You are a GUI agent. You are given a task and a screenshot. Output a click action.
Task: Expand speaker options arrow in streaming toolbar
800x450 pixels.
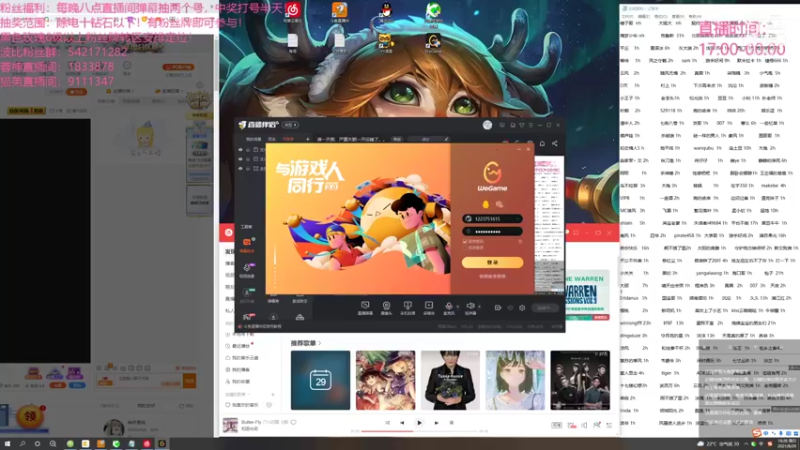(479, 307)
